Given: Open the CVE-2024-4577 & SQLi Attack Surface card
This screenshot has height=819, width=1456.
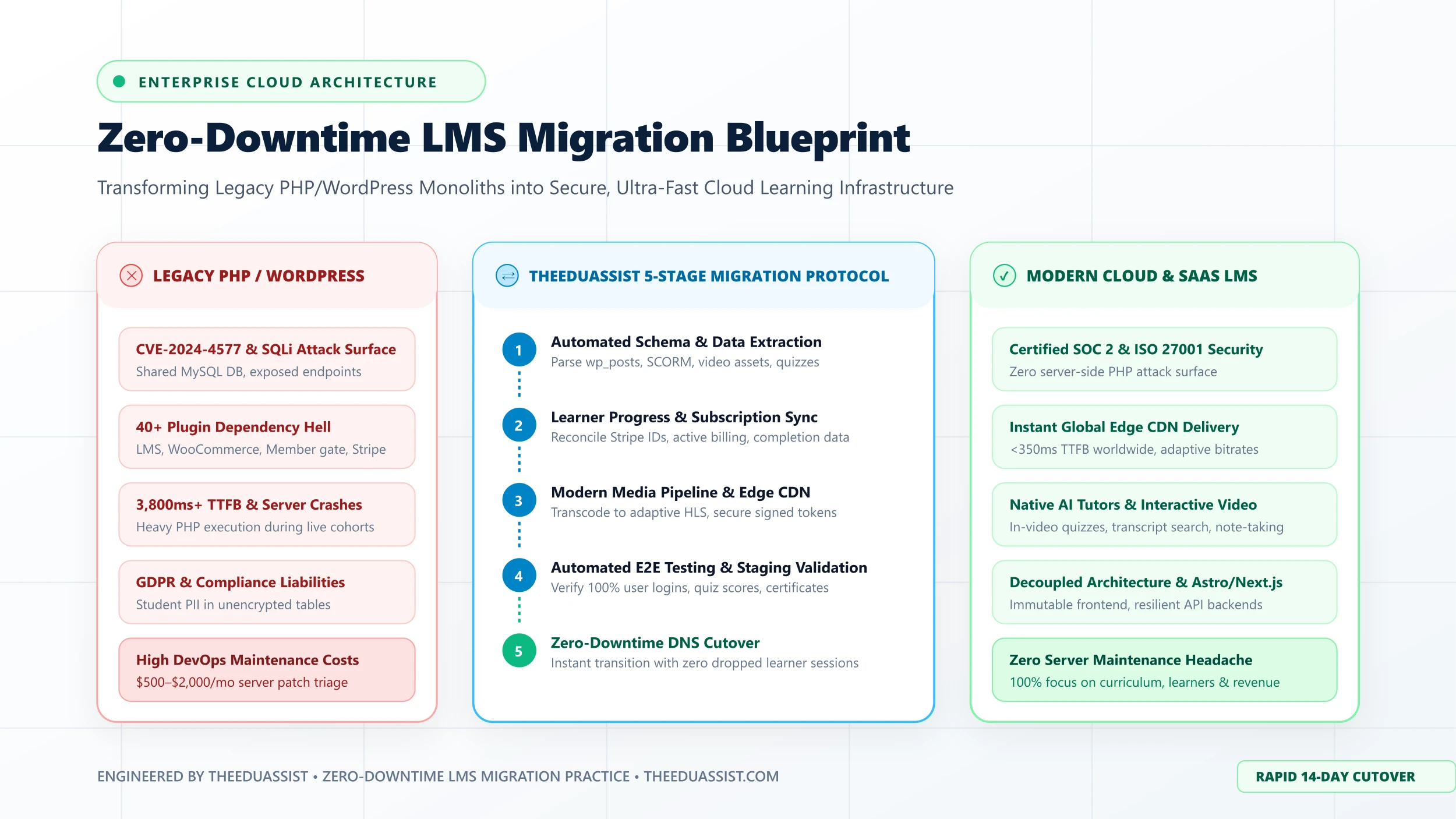Looking at the screenshot, I should tap(267, 359).
